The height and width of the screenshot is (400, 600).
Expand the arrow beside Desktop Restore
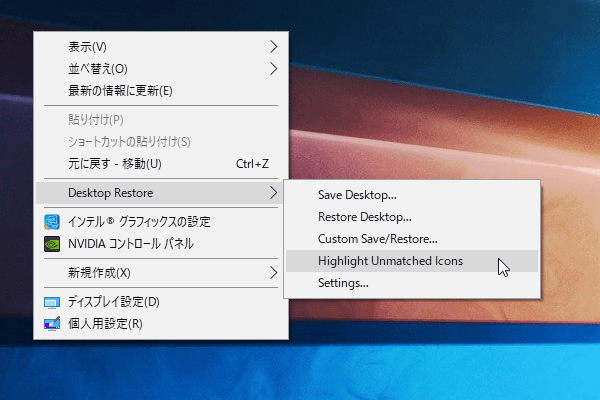click(x=273, y=193)
